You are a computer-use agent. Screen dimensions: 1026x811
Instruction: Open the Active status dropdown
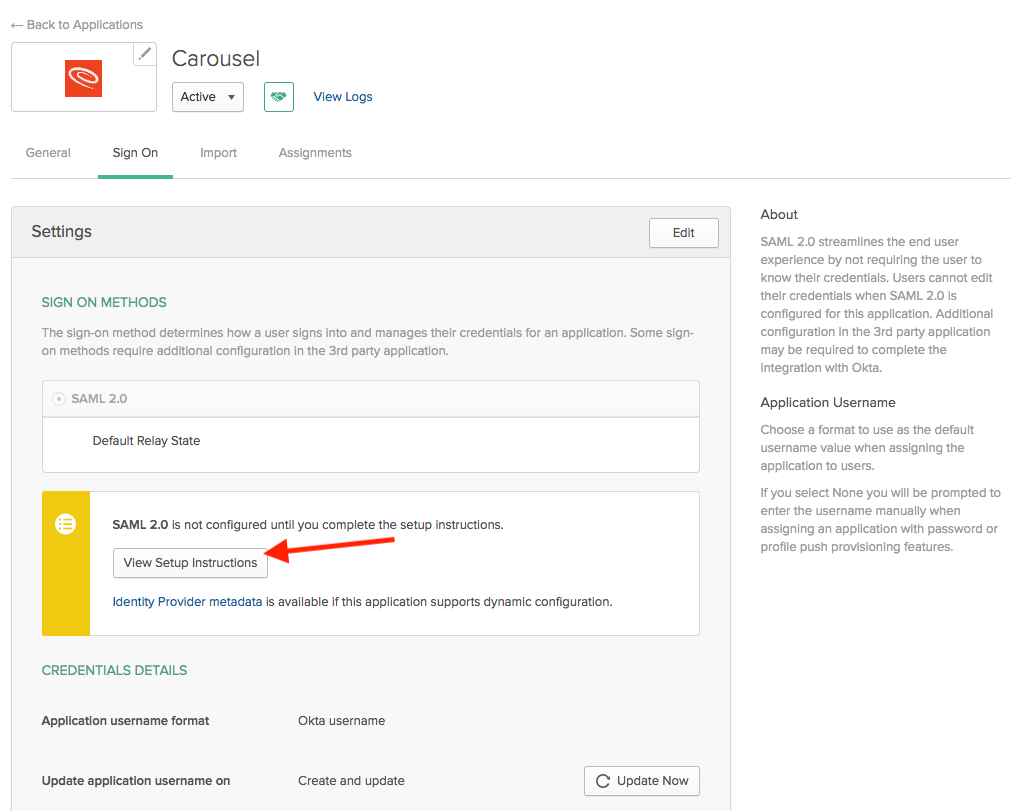pos(207,97)
